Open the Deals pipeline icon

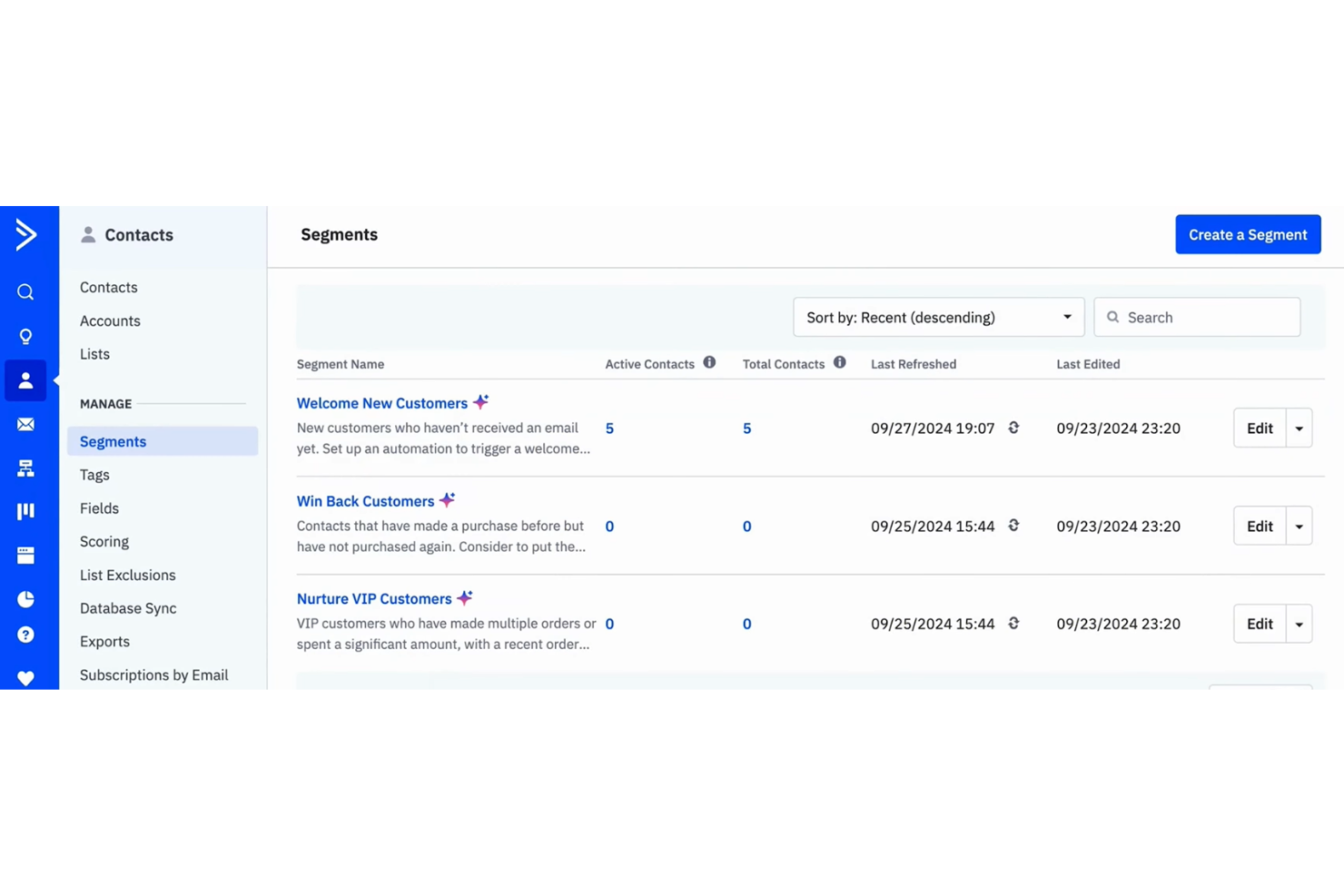[x=25, y=511]
